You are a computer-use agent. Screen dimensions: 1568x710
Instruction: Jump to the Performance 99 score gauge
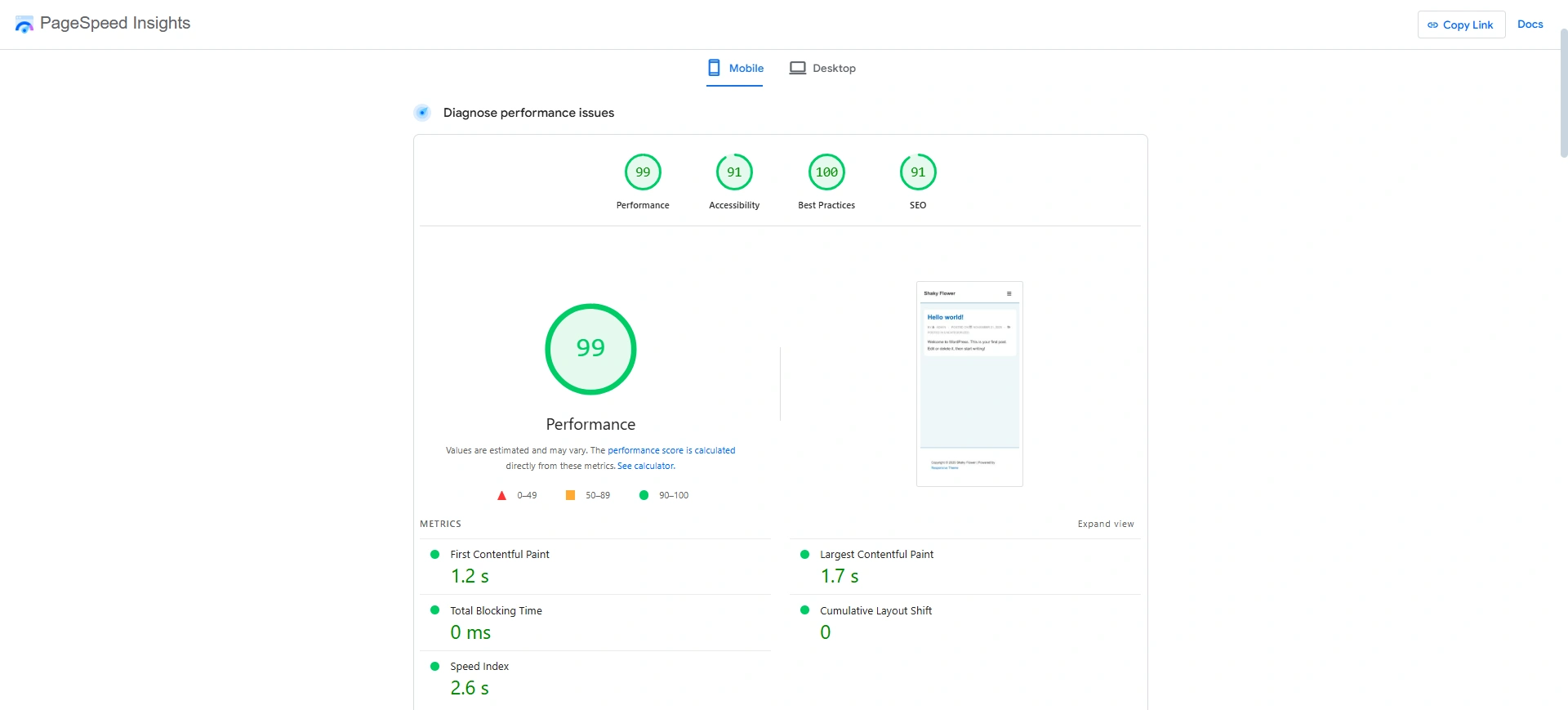click(x=643, y=172)
